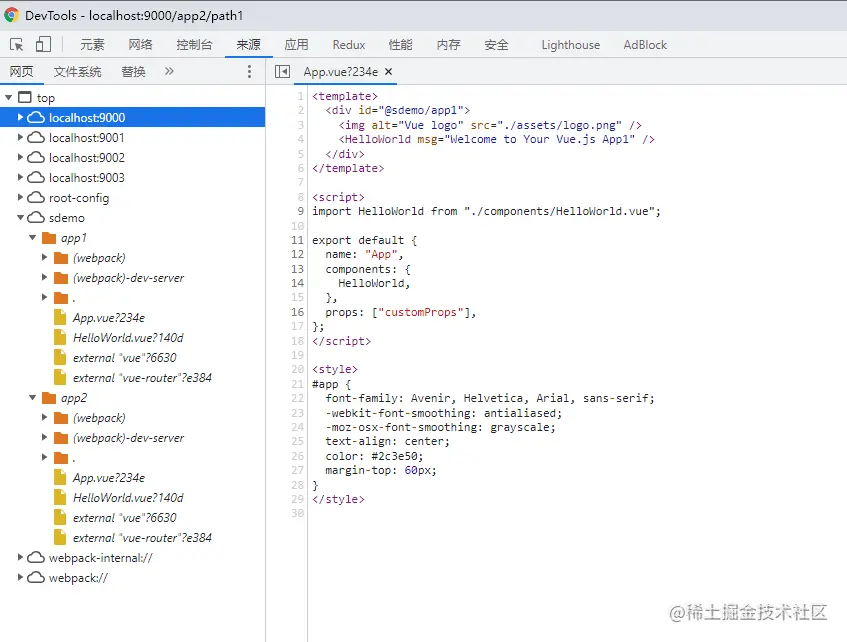Open the 替换 overrides subtab
The height and width of the screenshot is (642, 847).
point(133,71)
